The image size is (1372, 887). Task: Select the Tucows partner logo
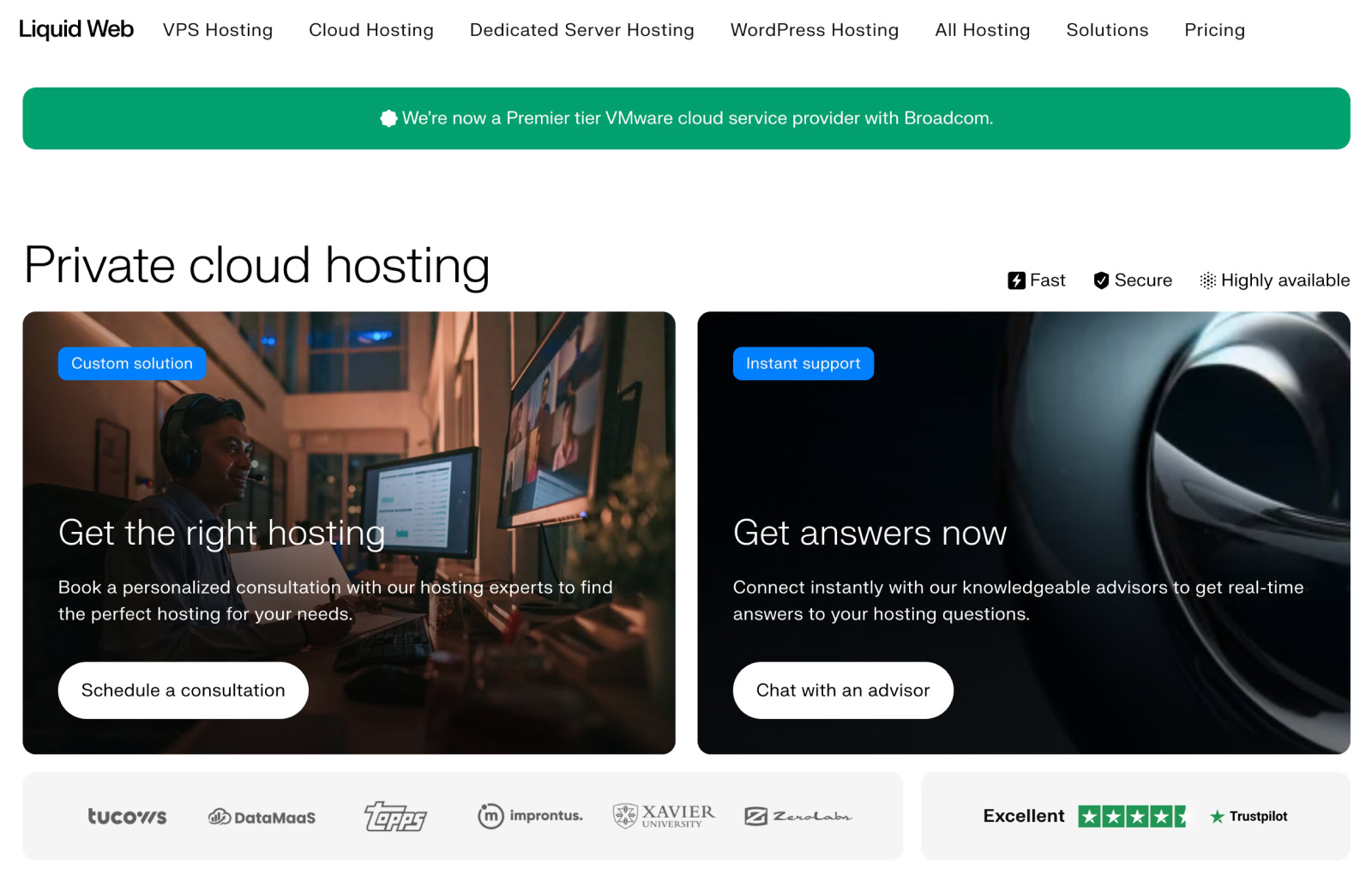click(127, 816)
